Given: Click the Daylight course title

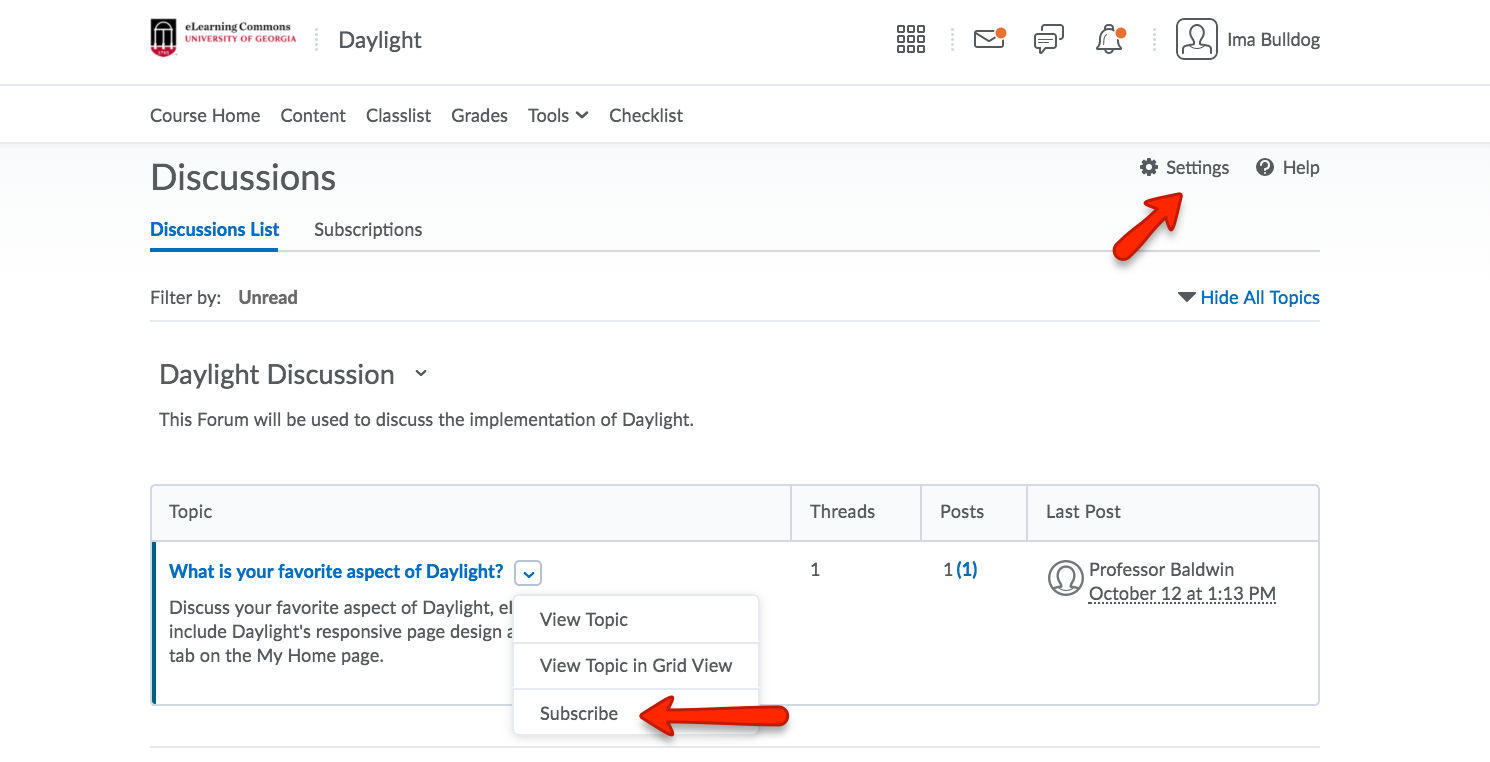Looking at the screenshot, I should (380, 40).
